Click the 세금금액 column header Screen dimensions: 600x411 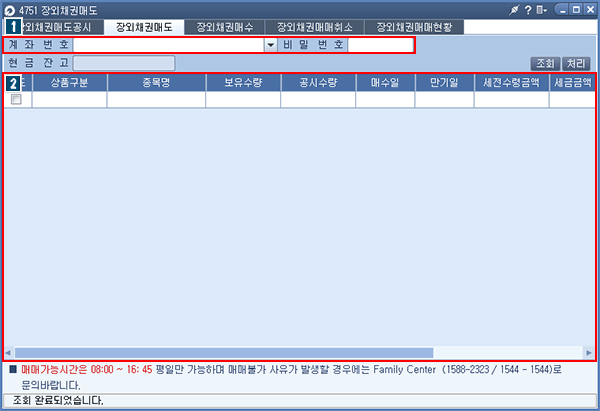[x=572, y=83]
